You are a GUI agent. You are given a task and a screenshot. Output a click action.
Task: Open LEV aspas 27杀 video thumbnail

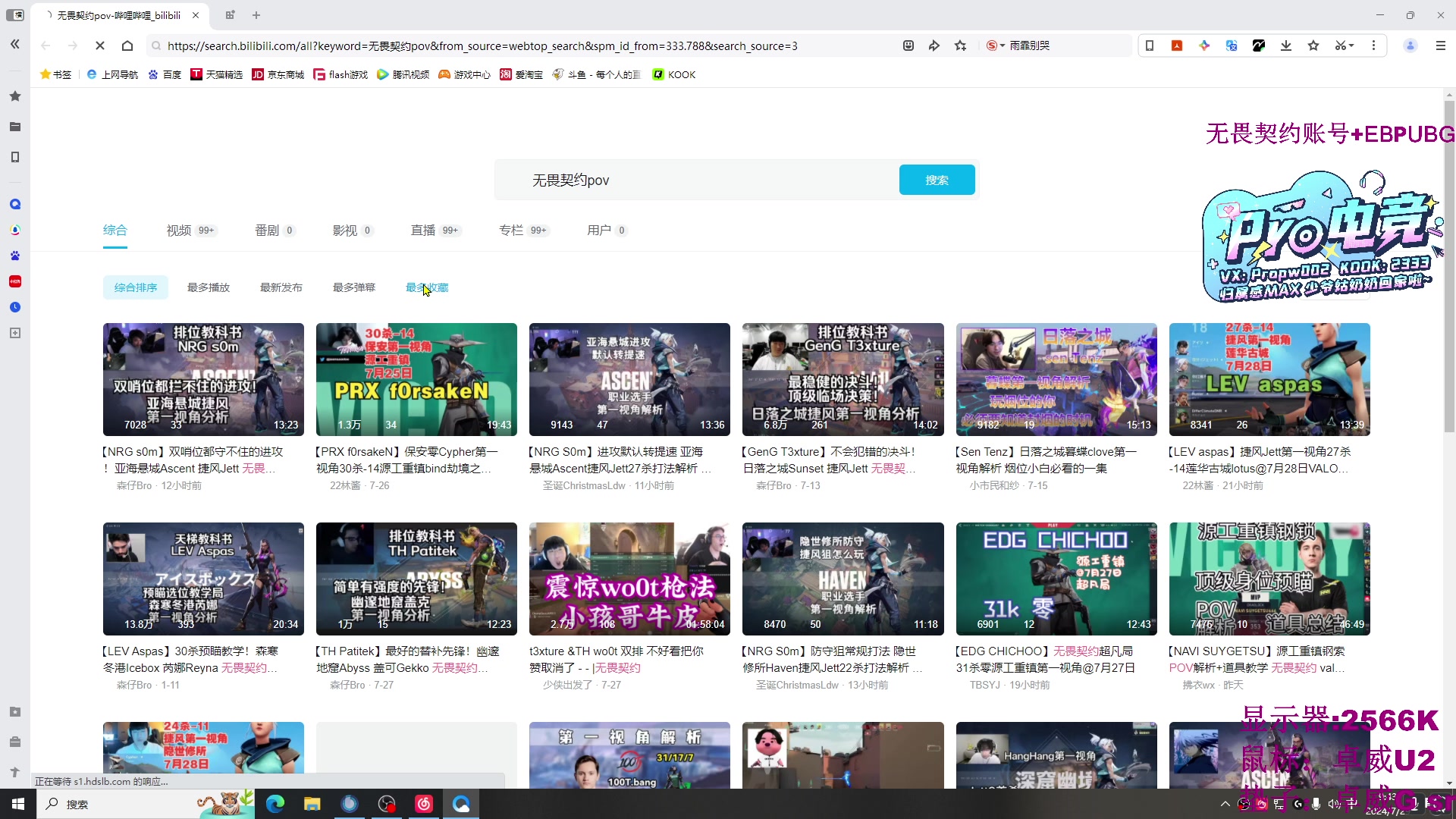coord(1269,379)
